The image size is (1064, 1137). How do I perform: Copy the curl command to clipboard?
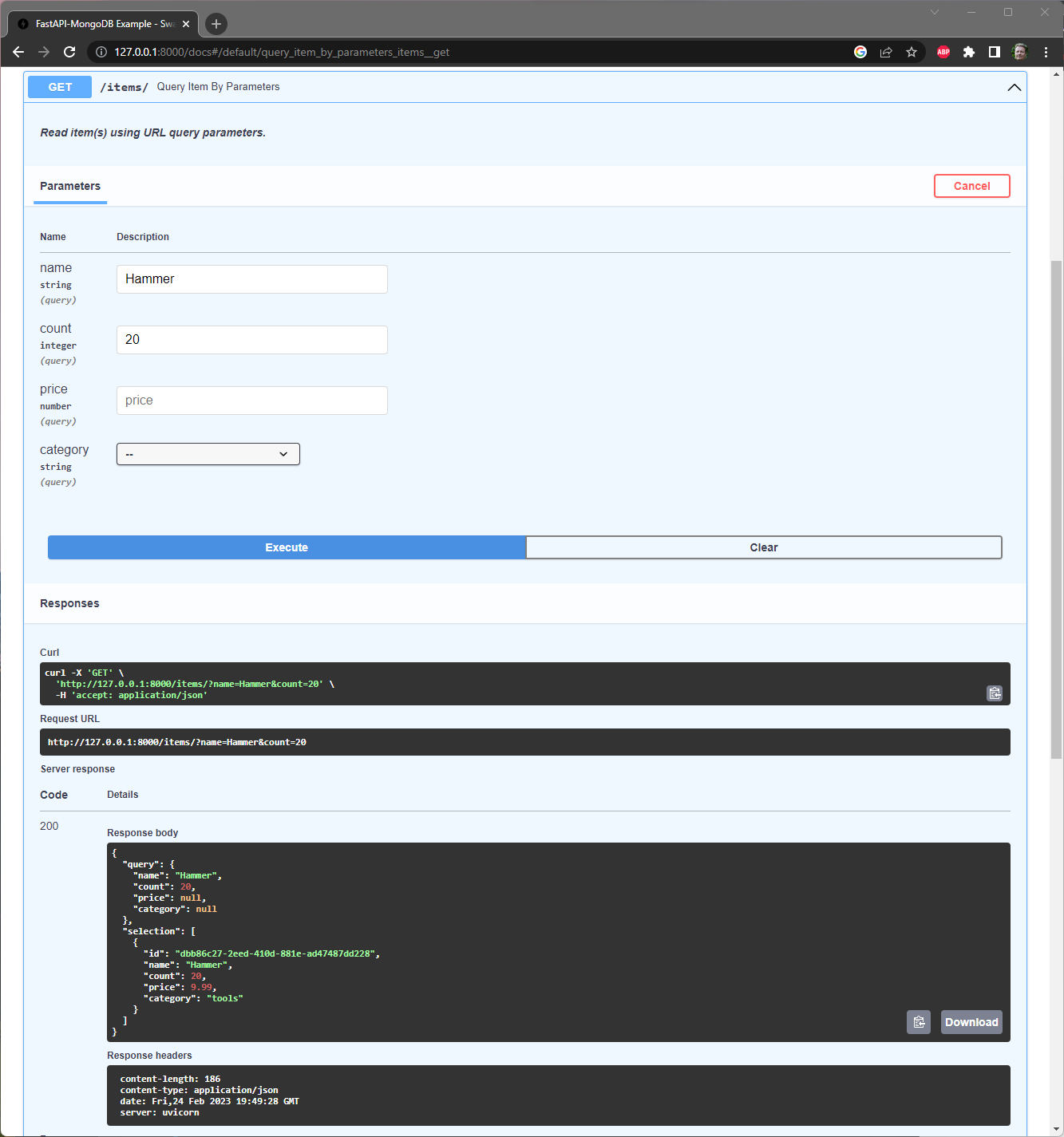pos(995,693)
